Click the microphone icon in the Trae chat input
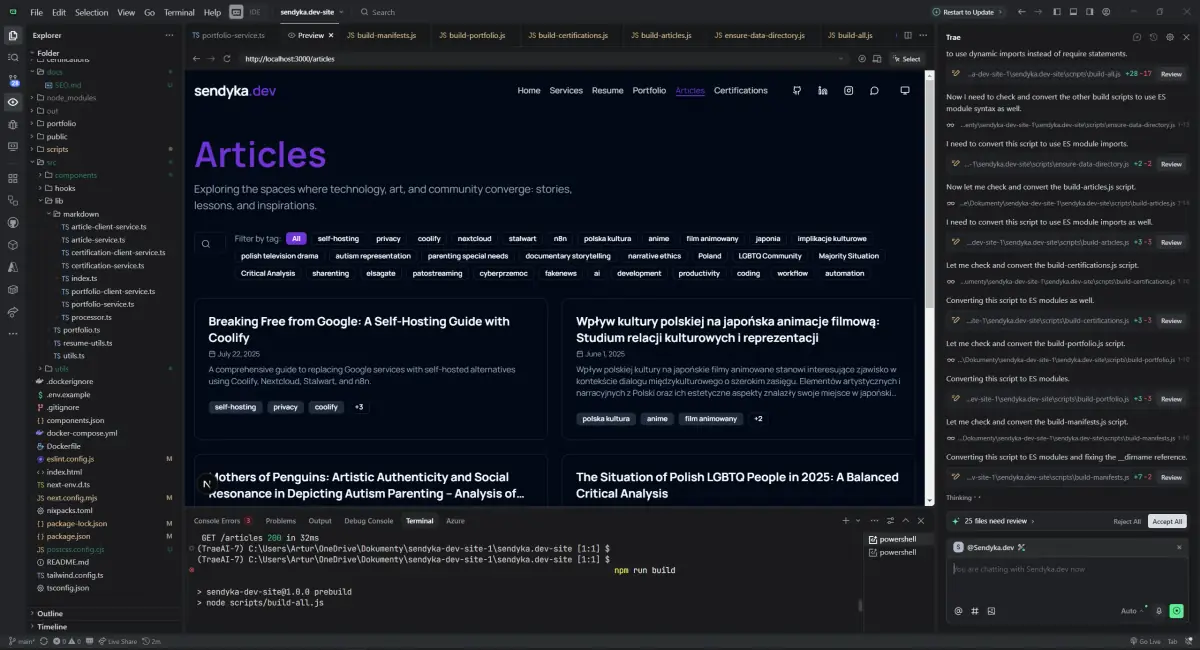This screenshot has width=1200, height=650. tap(1159, 611)
